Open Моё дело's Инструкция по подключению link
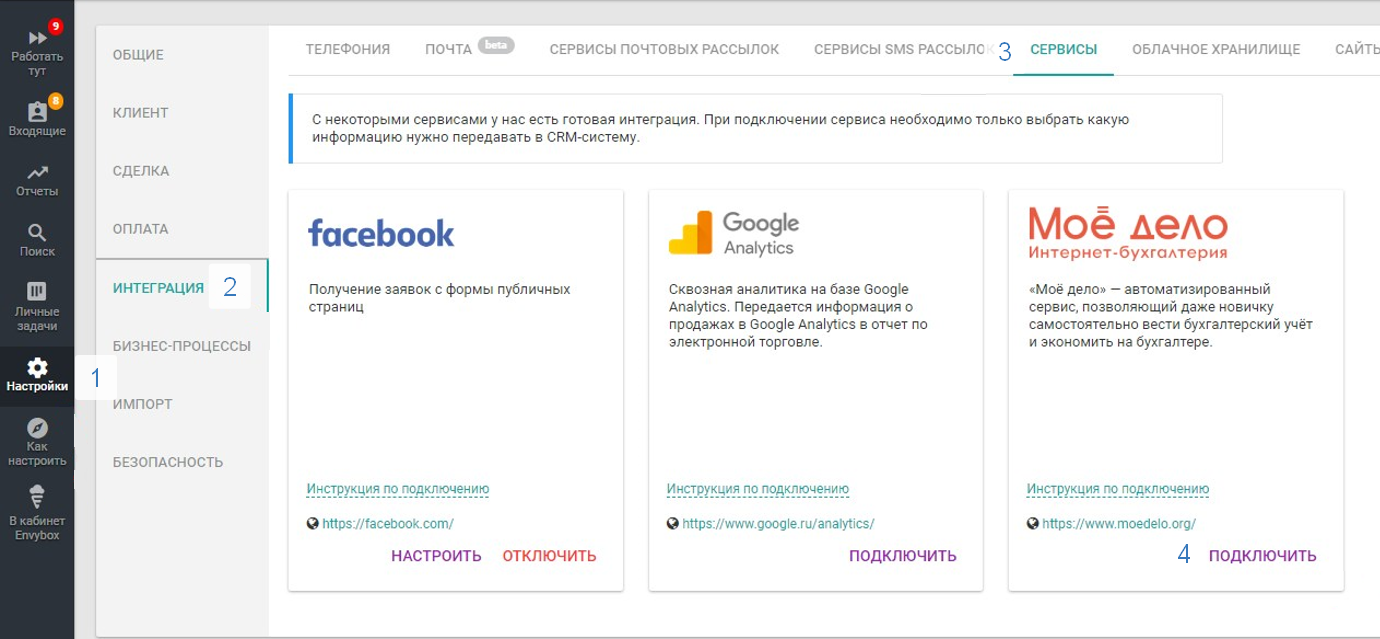The height and width of the screenshot is (639, 1380). (x=1118, y=489)
